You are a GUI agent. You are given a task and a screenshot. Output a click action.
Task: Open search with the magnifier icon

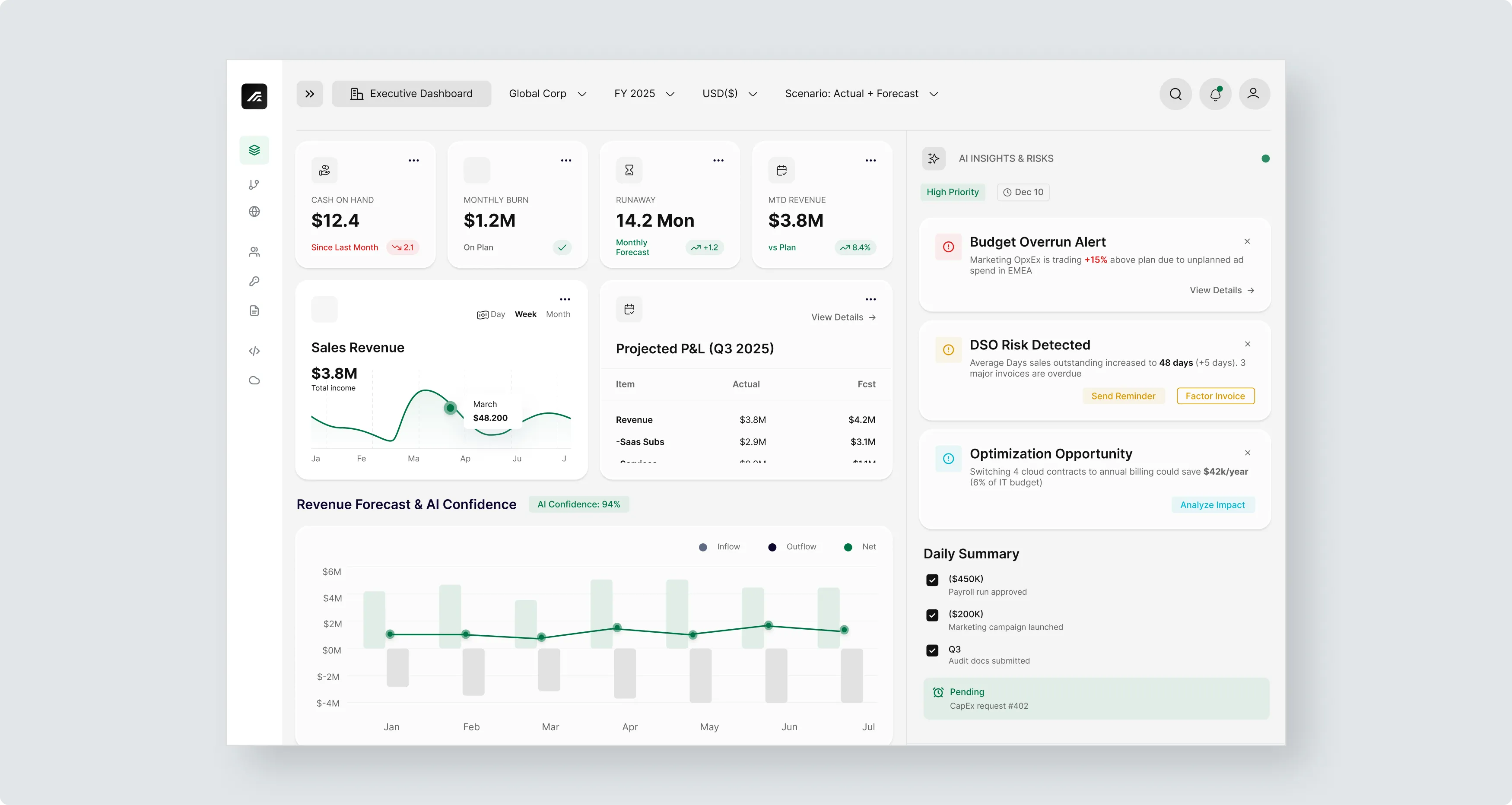click(1175, 94)
